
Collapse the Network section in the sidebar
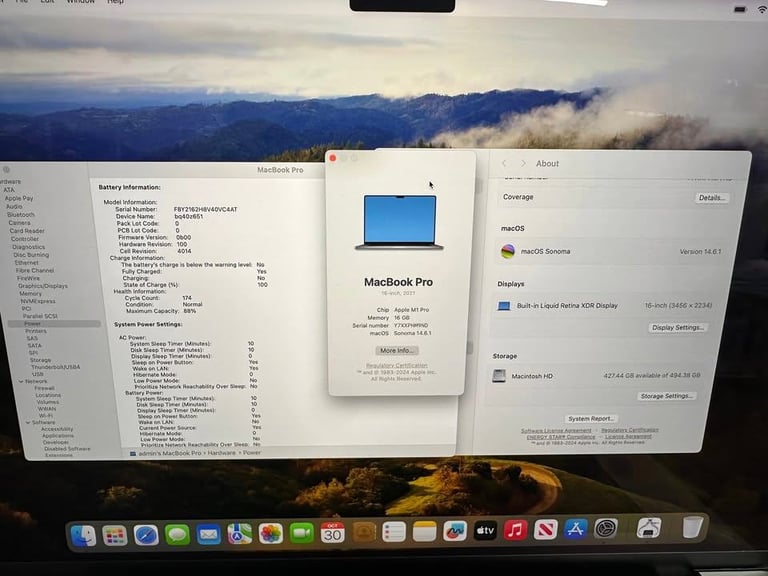[21, 381]
